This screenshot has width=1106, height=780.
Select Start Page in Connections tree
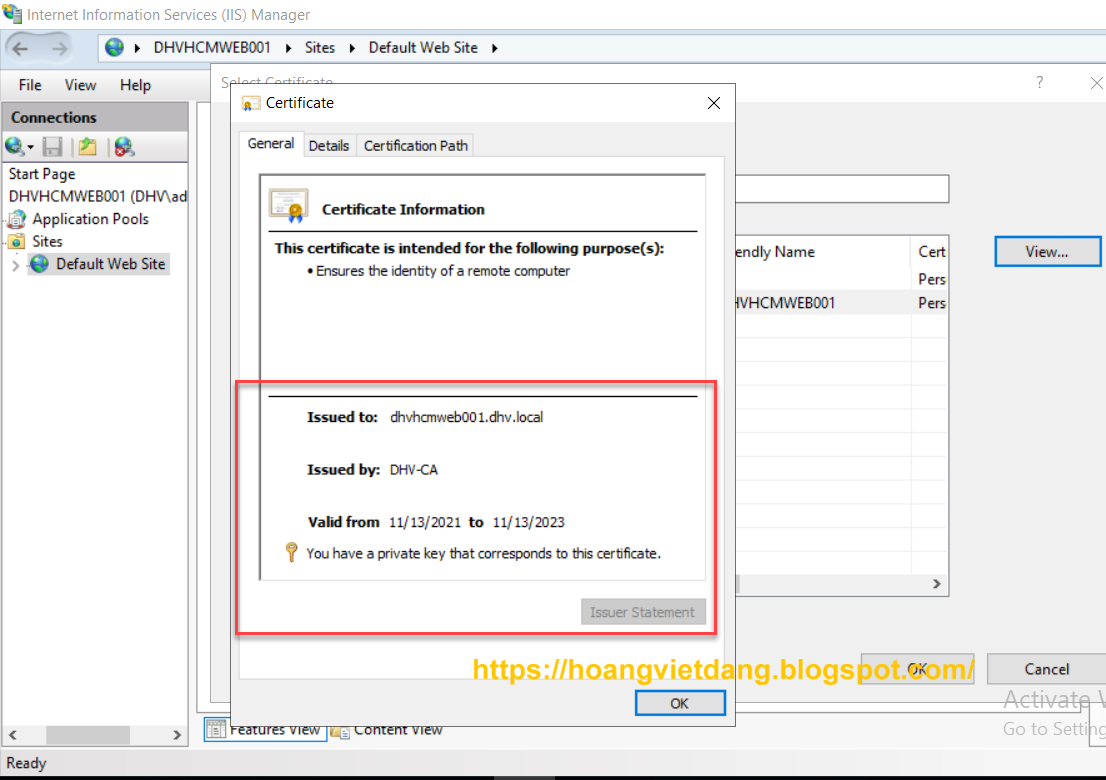(x=42, y=173)
